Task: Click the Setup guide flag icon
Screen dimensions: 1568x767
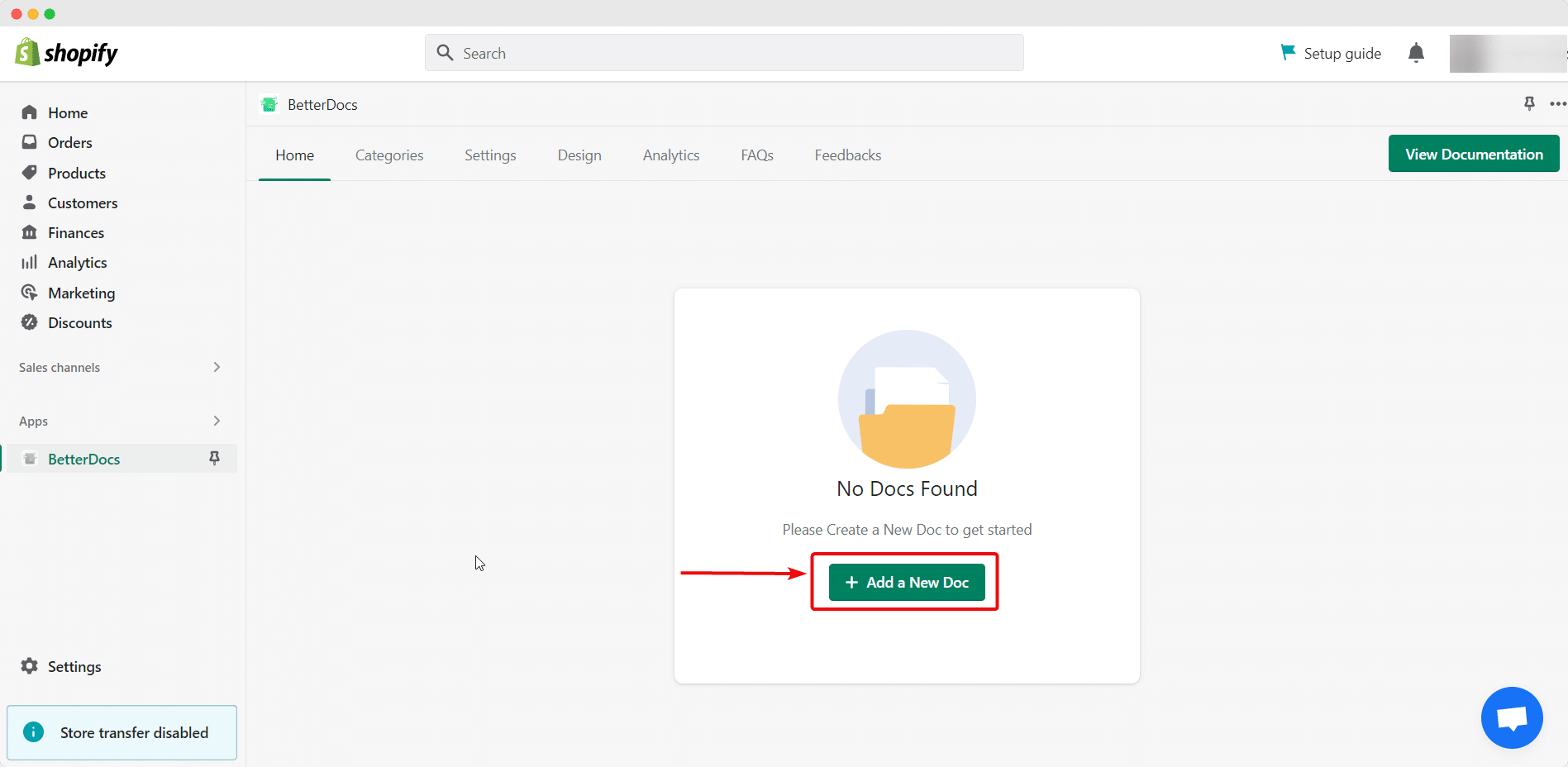Action: pos(1288,52)
